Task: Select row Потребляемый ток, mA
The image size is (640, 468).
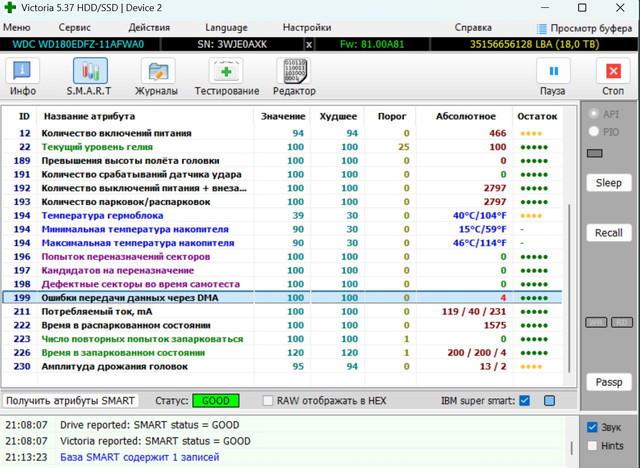Action: click(282, 312)
